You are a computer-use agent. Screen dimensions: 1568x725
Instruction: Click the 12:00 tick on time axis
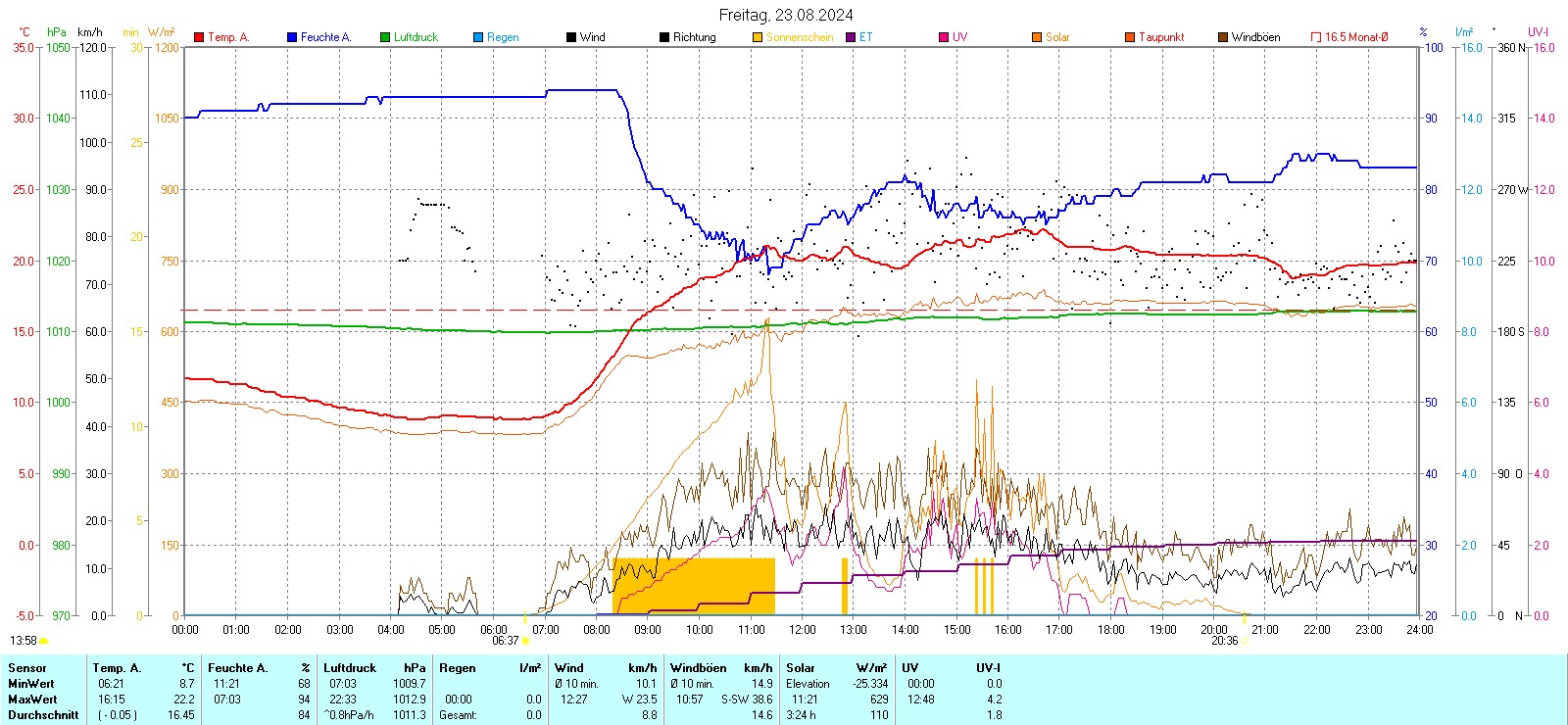pyautogui.click(x=802, y=630)
